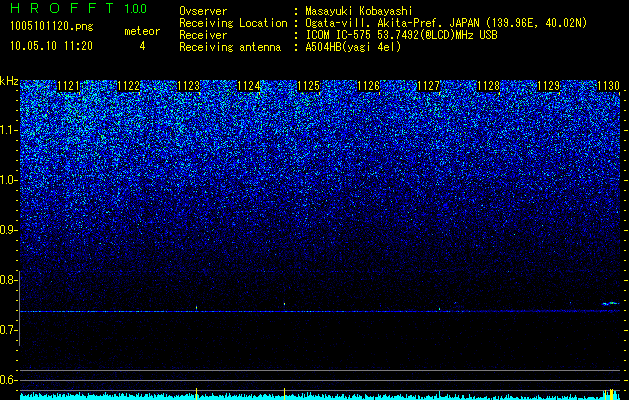Click the Receiving Location label
This screenshot has width=629, height=400.
pos(233,23)
